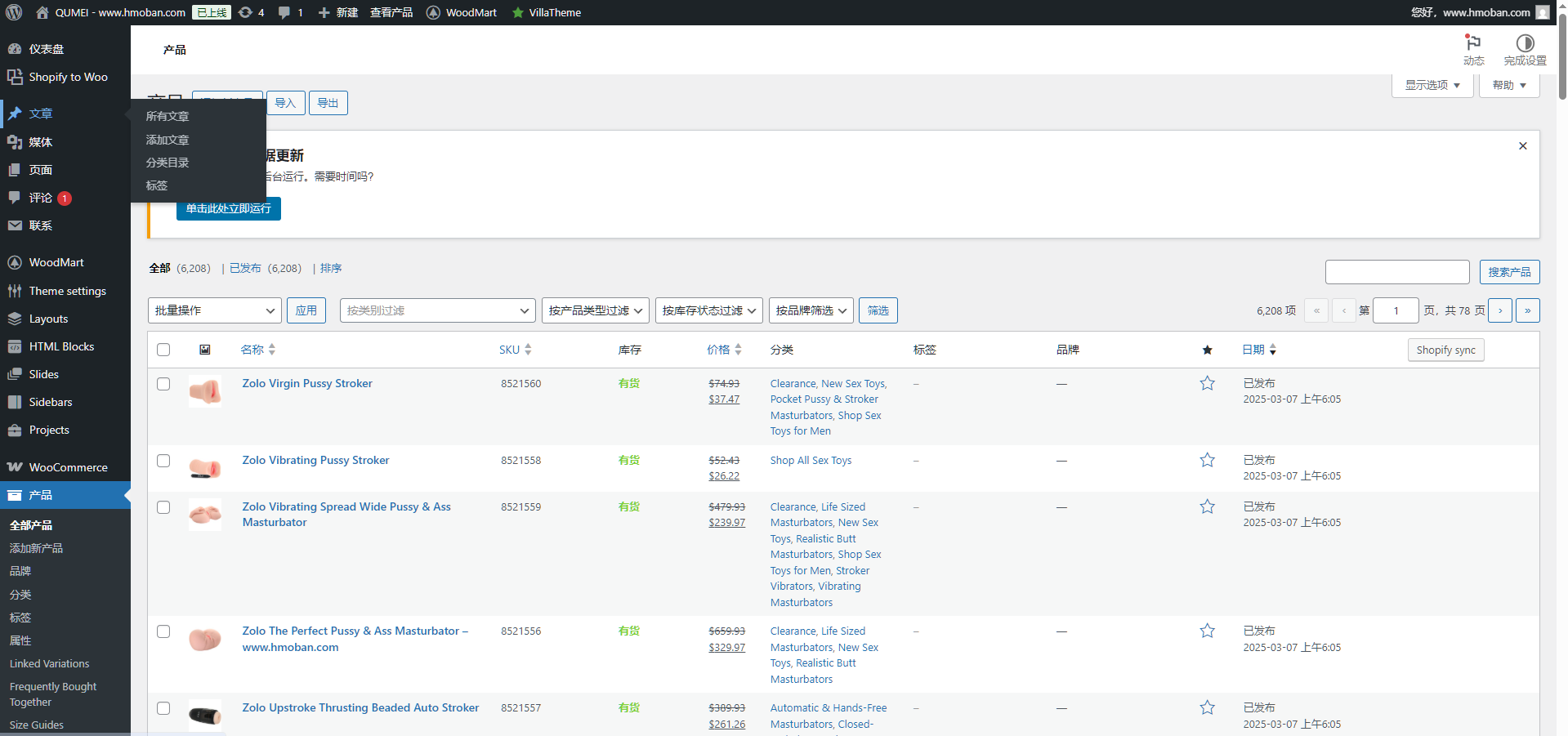The height and width of the screenshot is (736, 1568).
Task: Dismiss the database update notice
Action: [1522, 146]
